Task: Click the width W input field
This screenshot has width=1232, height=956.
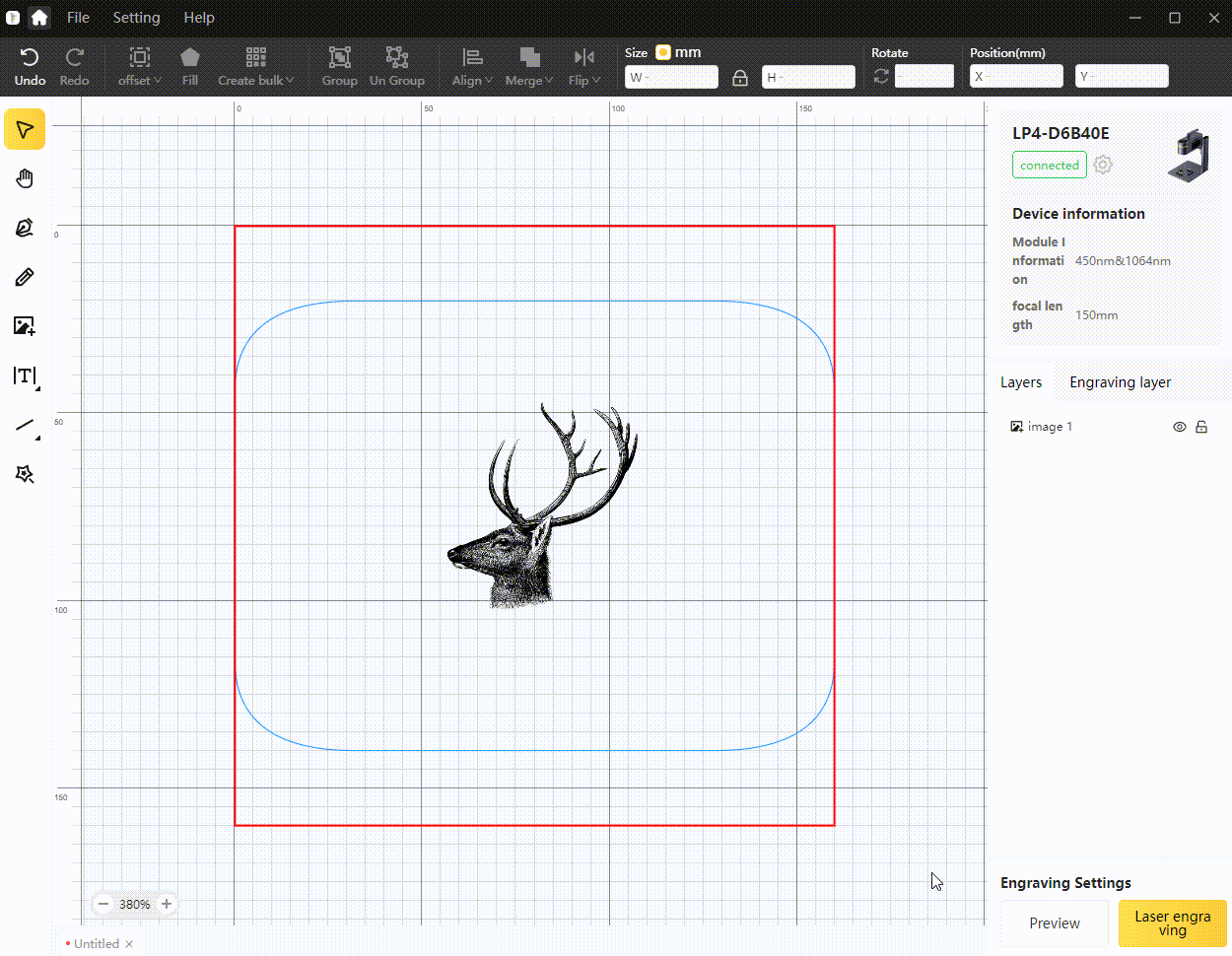Action: click(671, 77)
